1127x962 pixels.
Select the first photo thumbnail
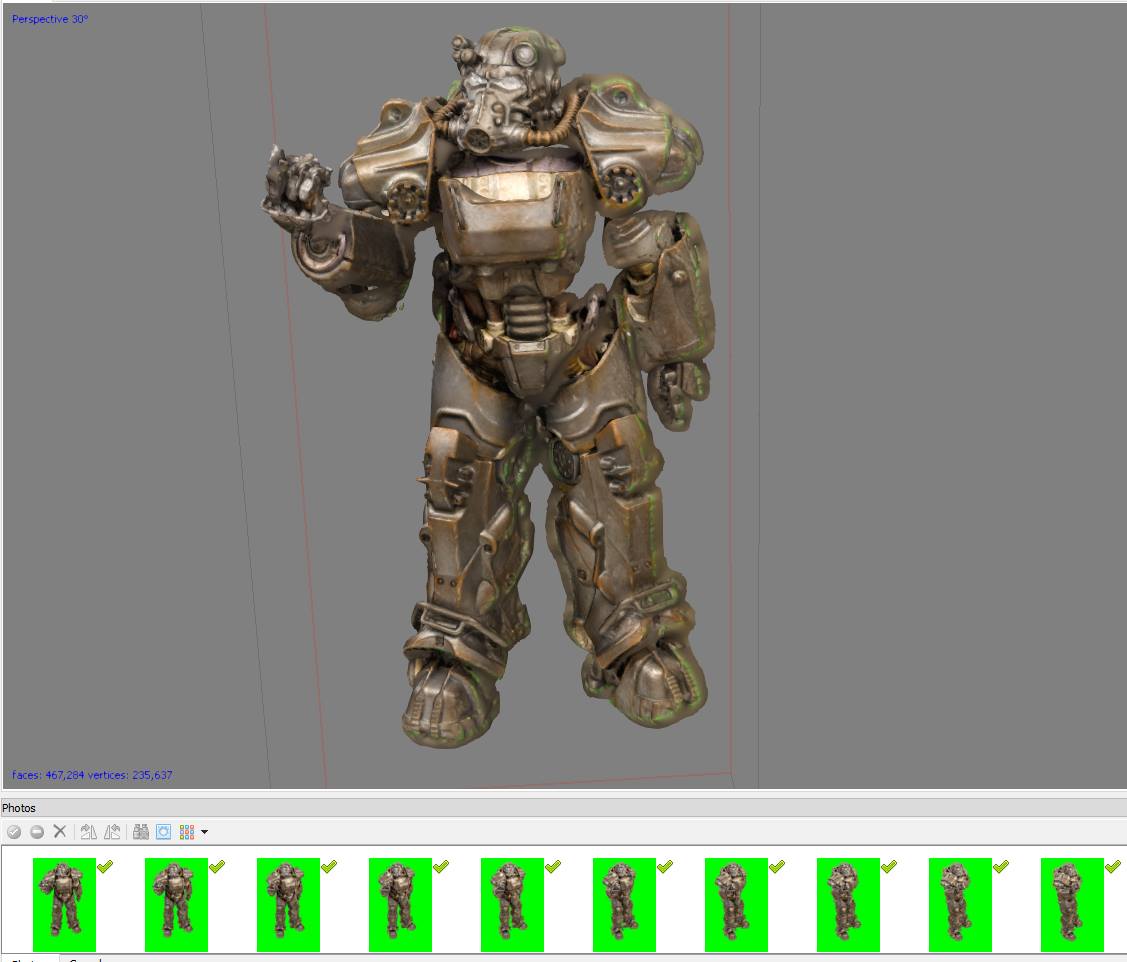coord(64,904)
